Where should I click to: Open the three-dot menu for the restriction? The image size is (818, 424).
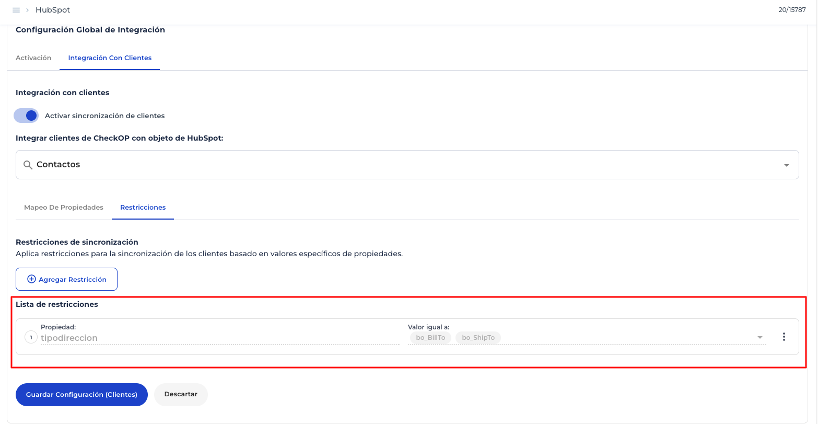[783, 337]
